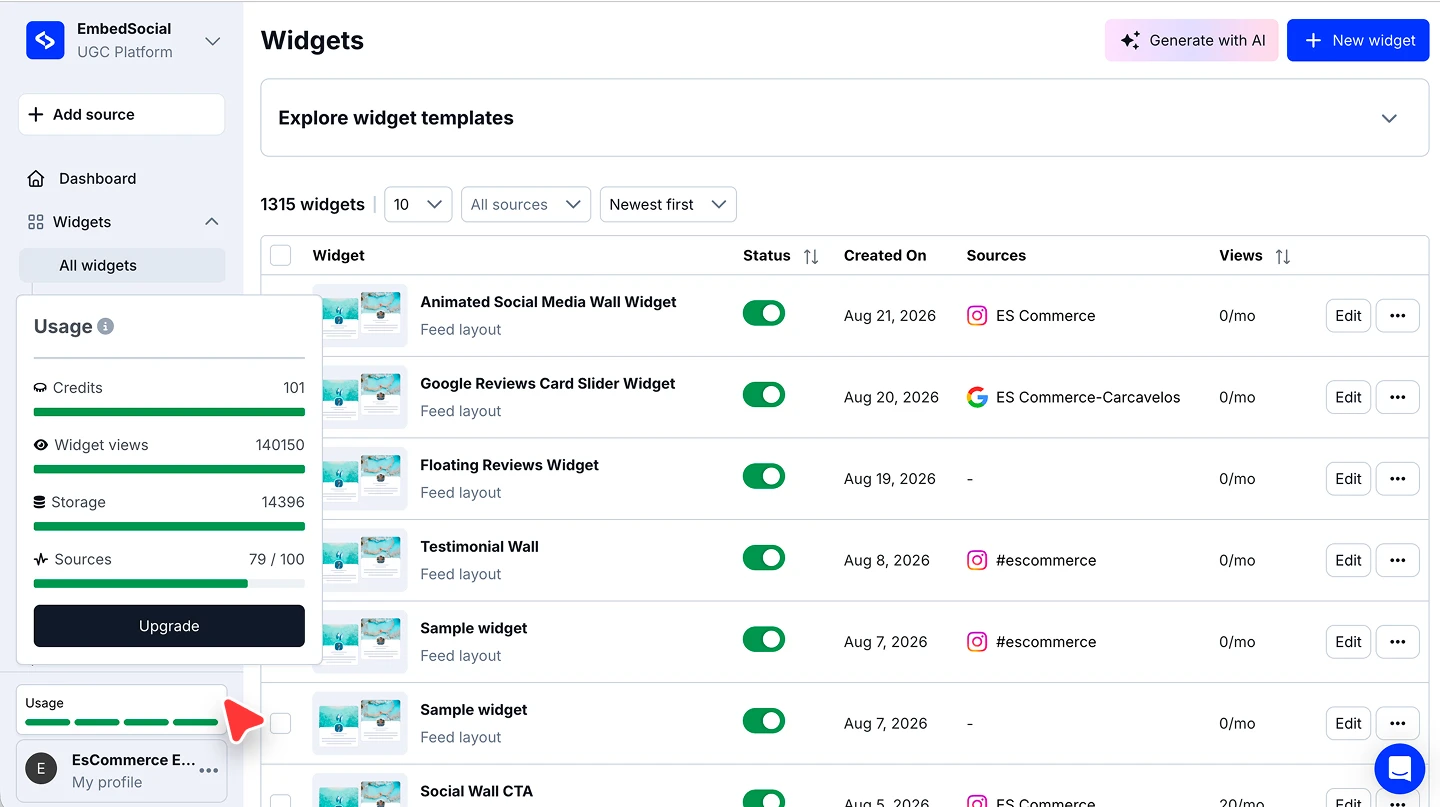This screenshot has width=1440, height=807.
Task: Open Social Wall CTA widget title
Action: coord(476,791)
